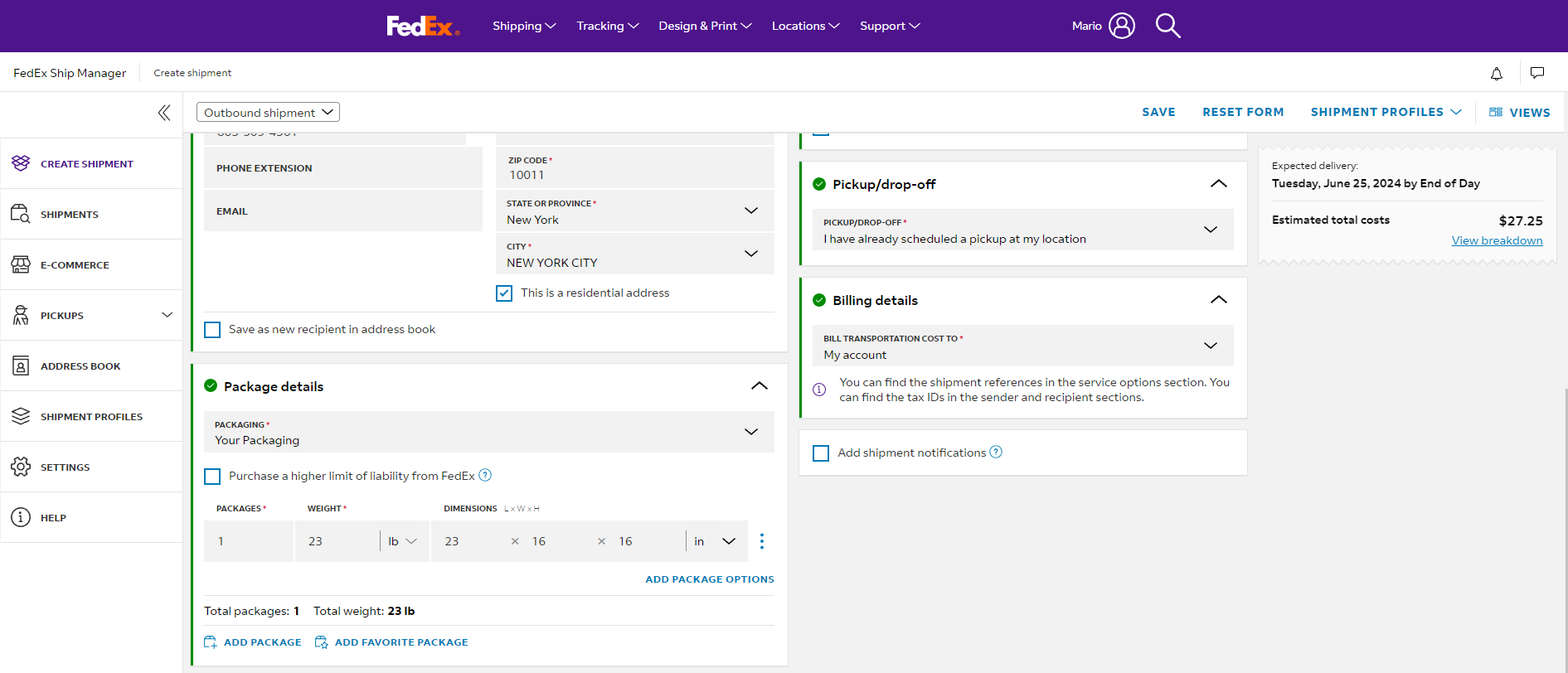
Task: Click the Address Book icon
Action: tap(21, 366)
